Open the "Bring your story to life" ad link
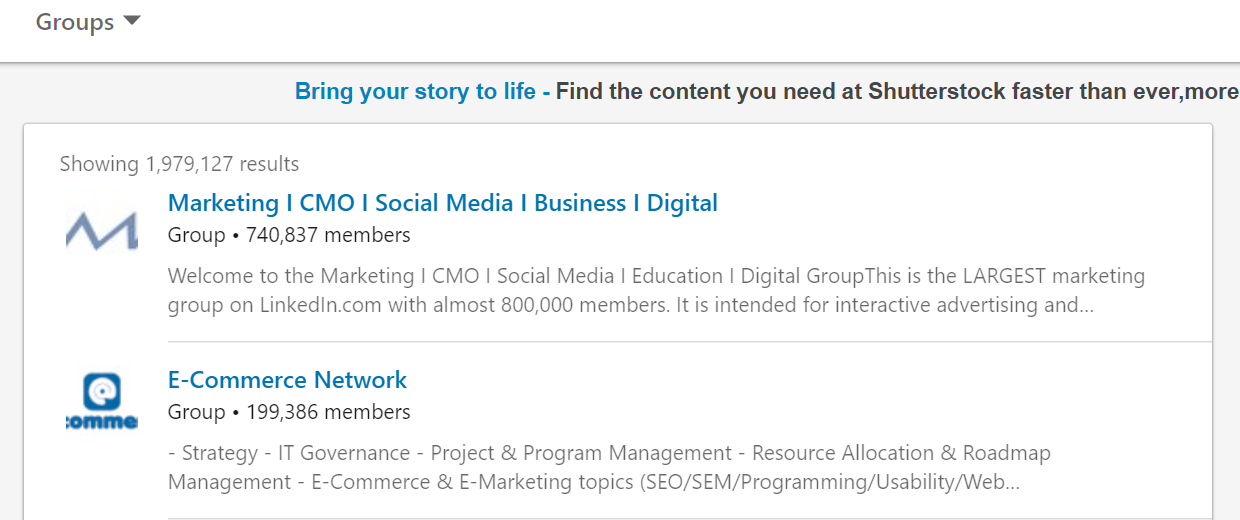 [415, 92]
